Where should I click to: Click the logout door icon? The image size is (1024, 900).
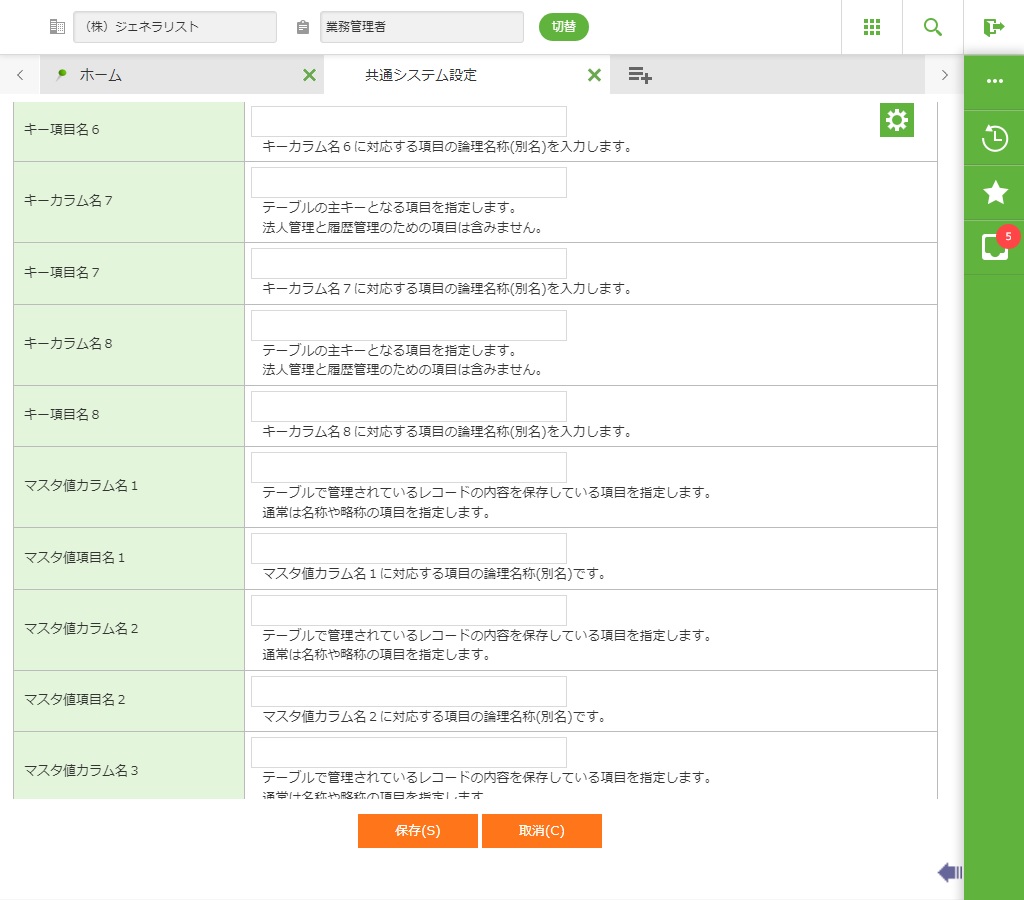point(993,27)
